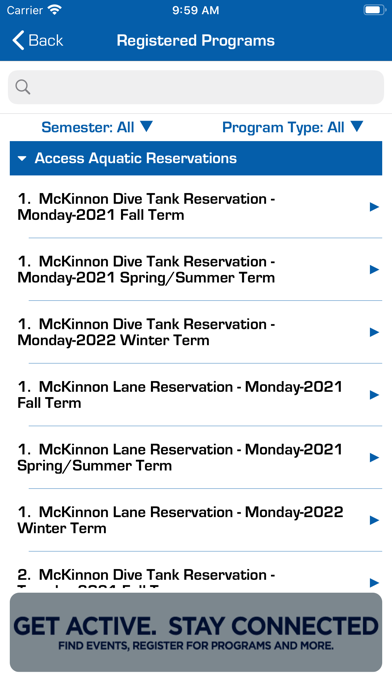
Task: Open the Semester: All dropdown
Action: click(x=97, y=127)
